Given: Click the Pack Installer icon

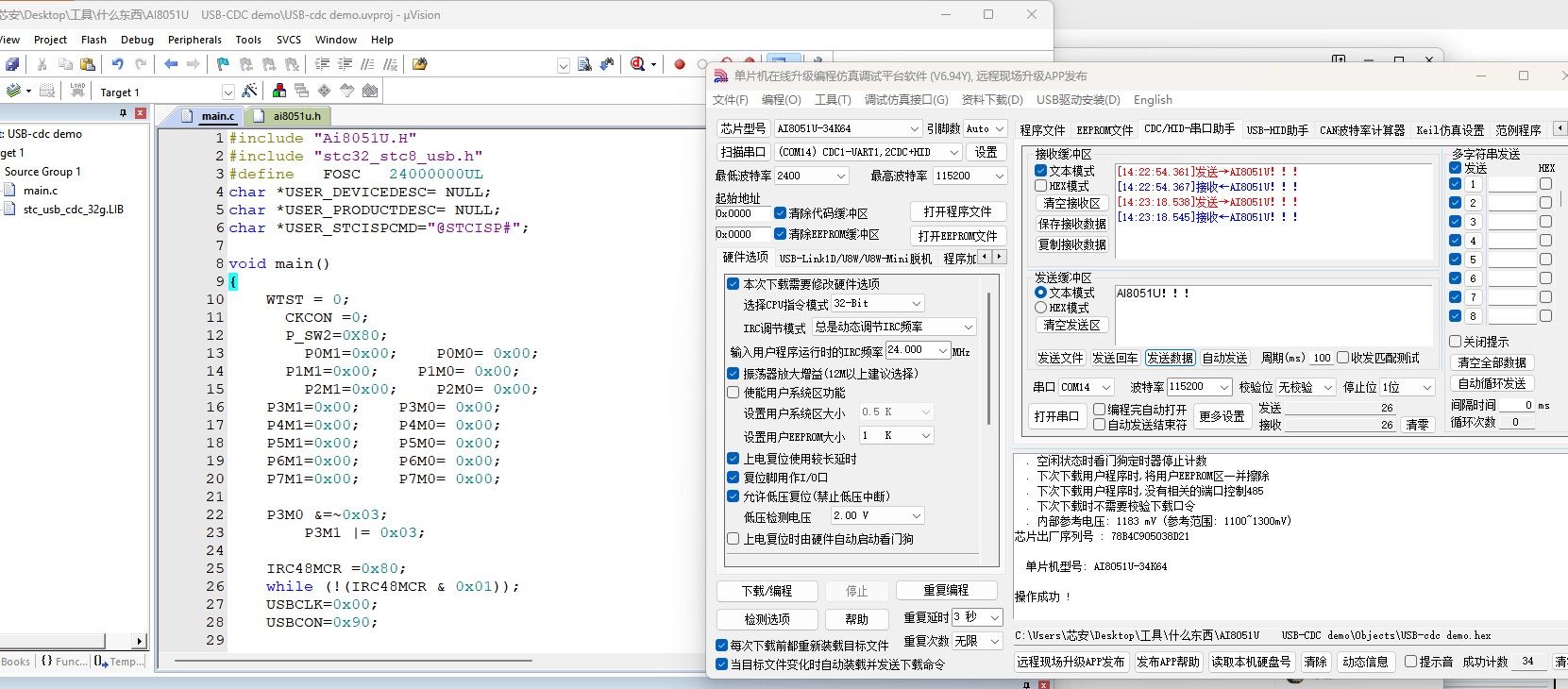Looking at the screenshot, I should pyautogui.click(x=370, y=91).
